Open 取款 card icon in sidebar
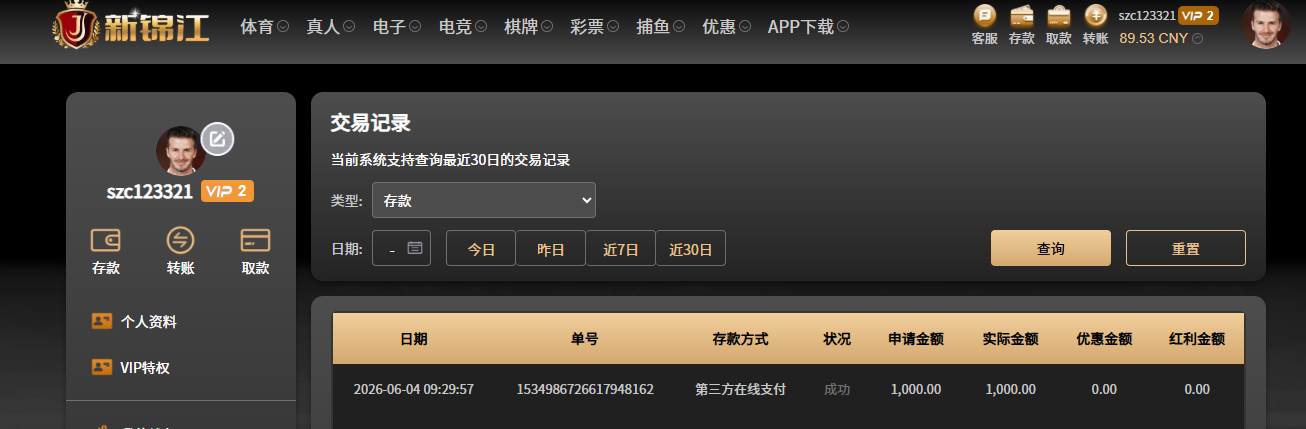The height and width of the screenshot is (429, 1306). 255,240
